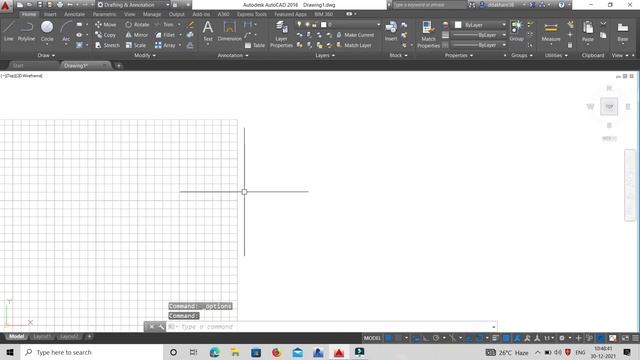640x360 pixels.
Task: Open Layer Properties manager
Action: coord(281,34)
